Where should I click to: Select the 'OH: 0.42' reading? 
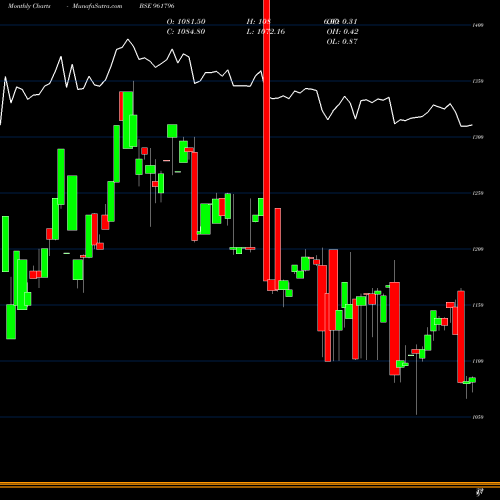[x=342, y=31]
